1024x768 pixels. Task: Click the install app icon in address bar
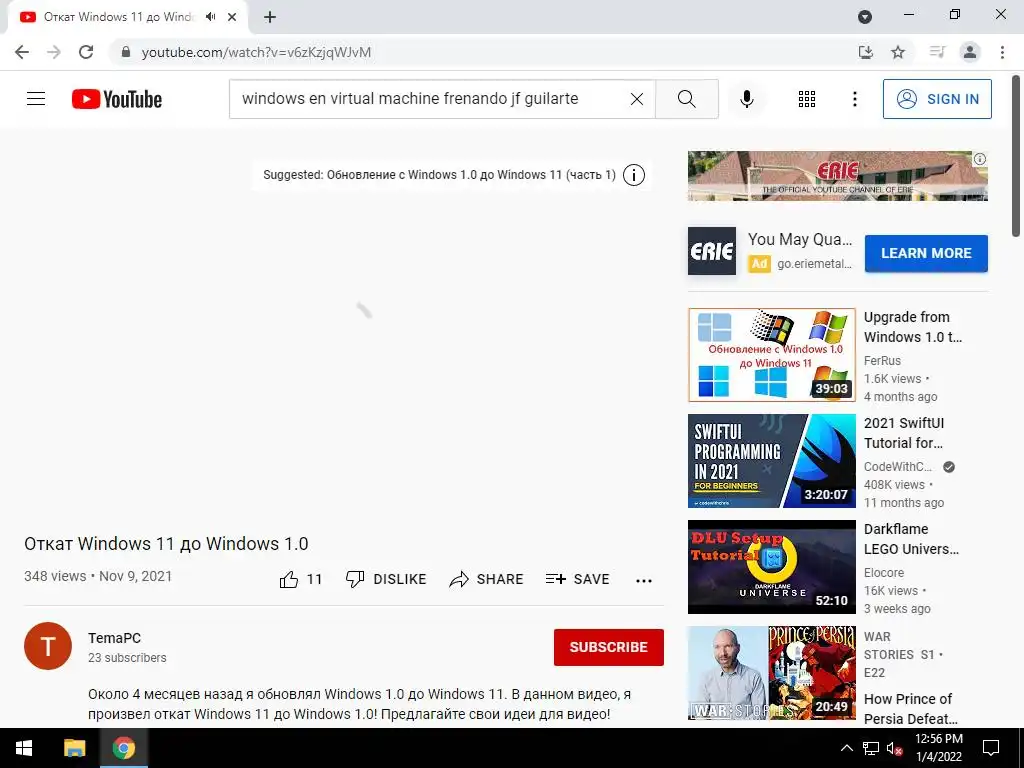coord(865,52)
